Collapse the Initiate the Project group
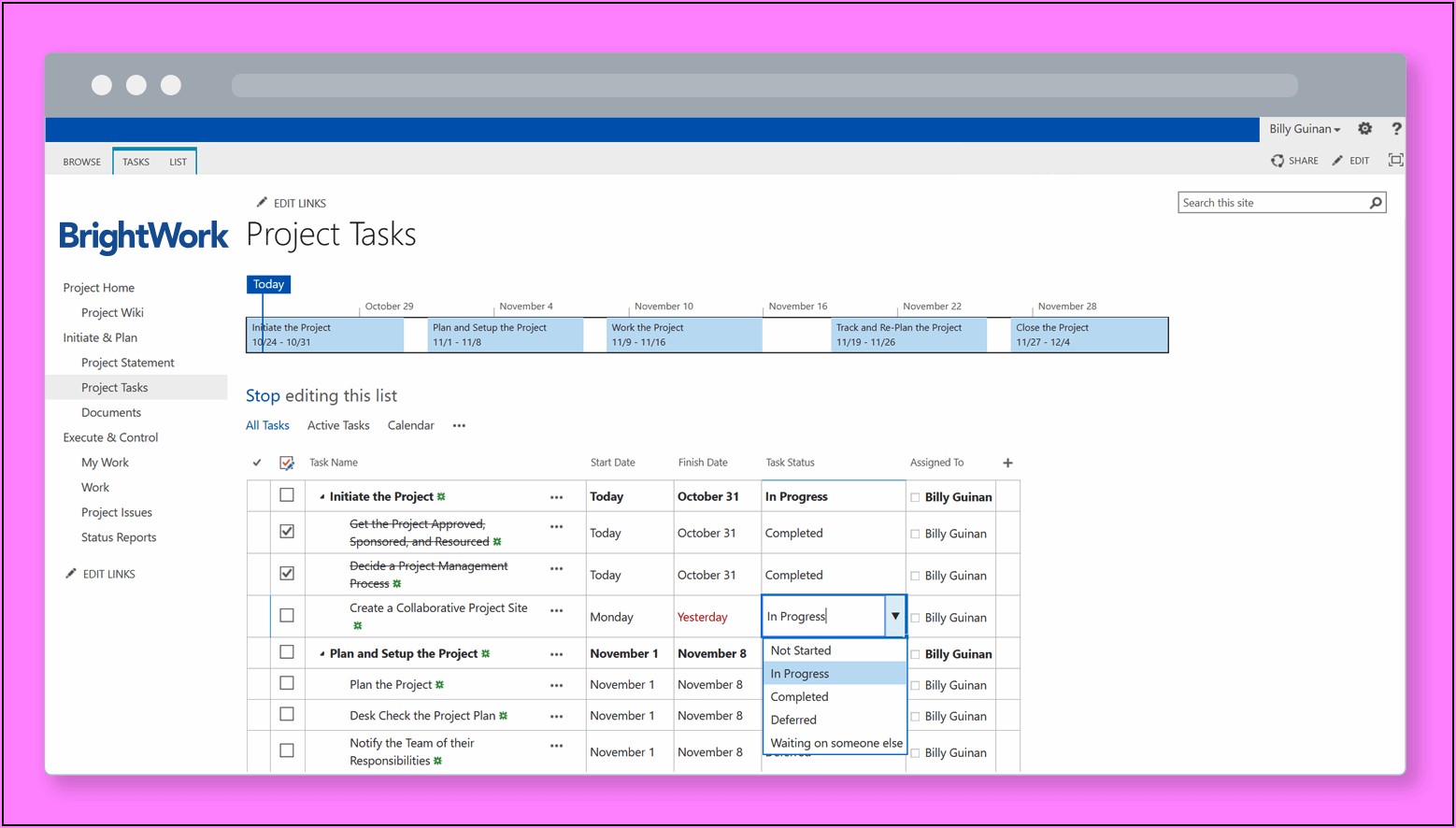1456x828 pixels. pos(322,497)
